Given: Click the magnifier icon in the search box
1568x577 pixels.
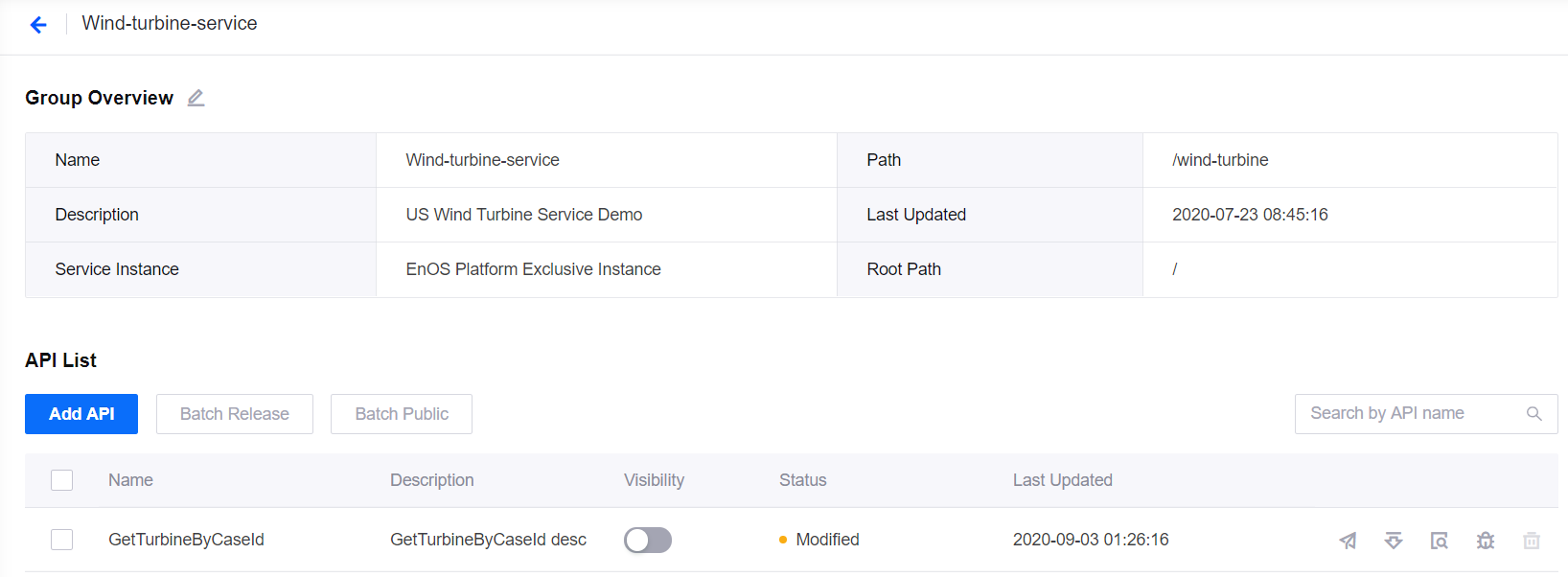Looking at the screenshot, I should click(x=1533, y=414).
